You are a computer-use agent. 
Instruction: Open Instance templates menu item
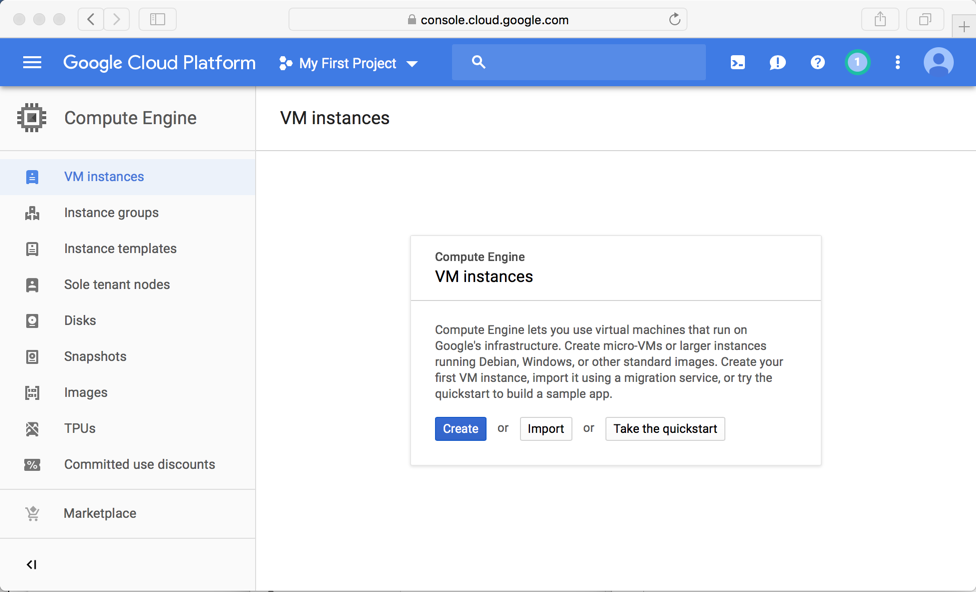coord(120,249)
